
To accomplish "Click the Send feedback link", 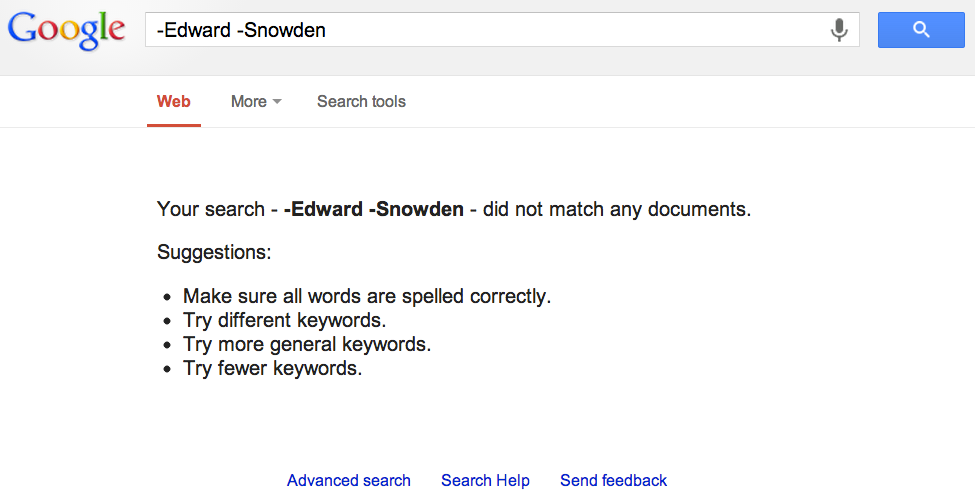I will point(613,480).
